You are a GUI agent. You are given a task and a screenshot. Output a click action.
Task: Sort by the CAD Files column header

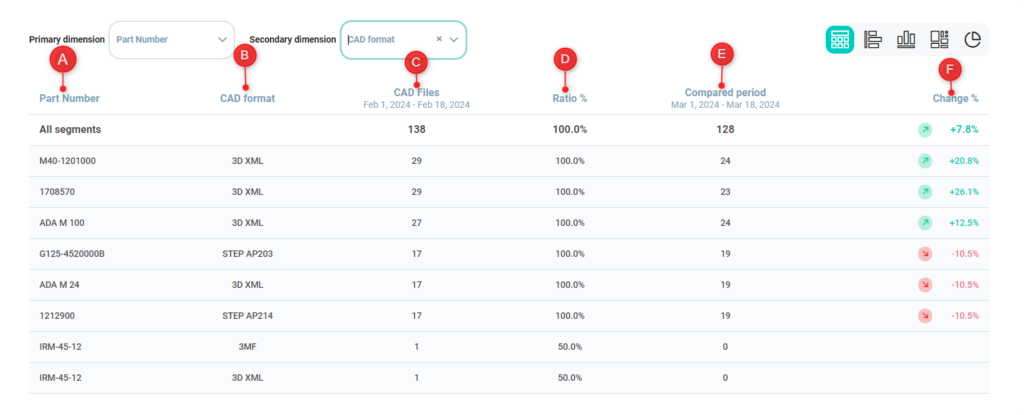click(416, 93)
